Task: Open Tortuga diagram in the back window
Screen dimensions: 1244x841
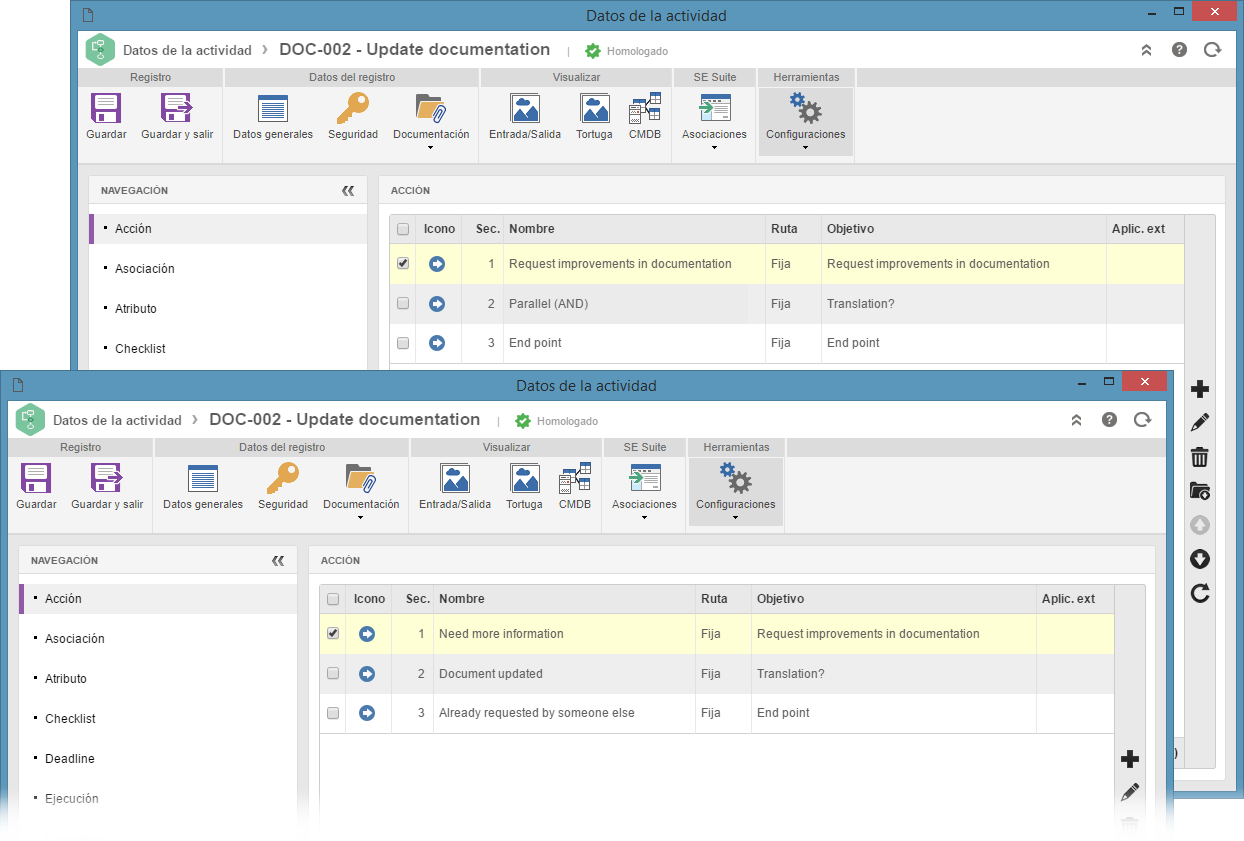Action: tap(594, 116)
